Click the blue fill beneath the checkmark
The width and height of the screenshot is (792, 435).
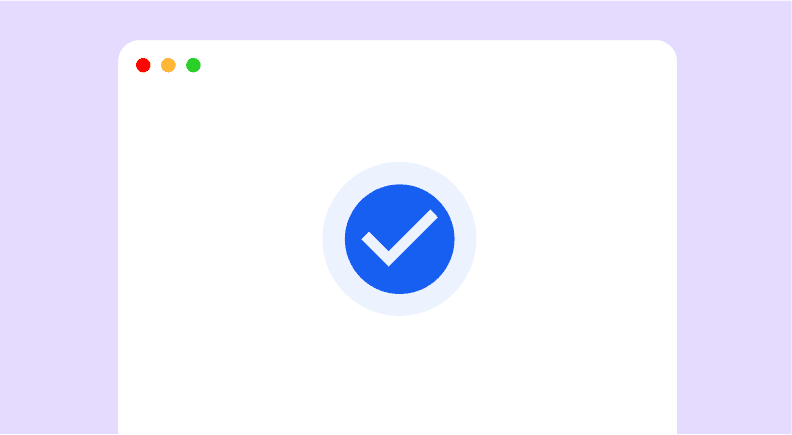(x=400, y=280)
